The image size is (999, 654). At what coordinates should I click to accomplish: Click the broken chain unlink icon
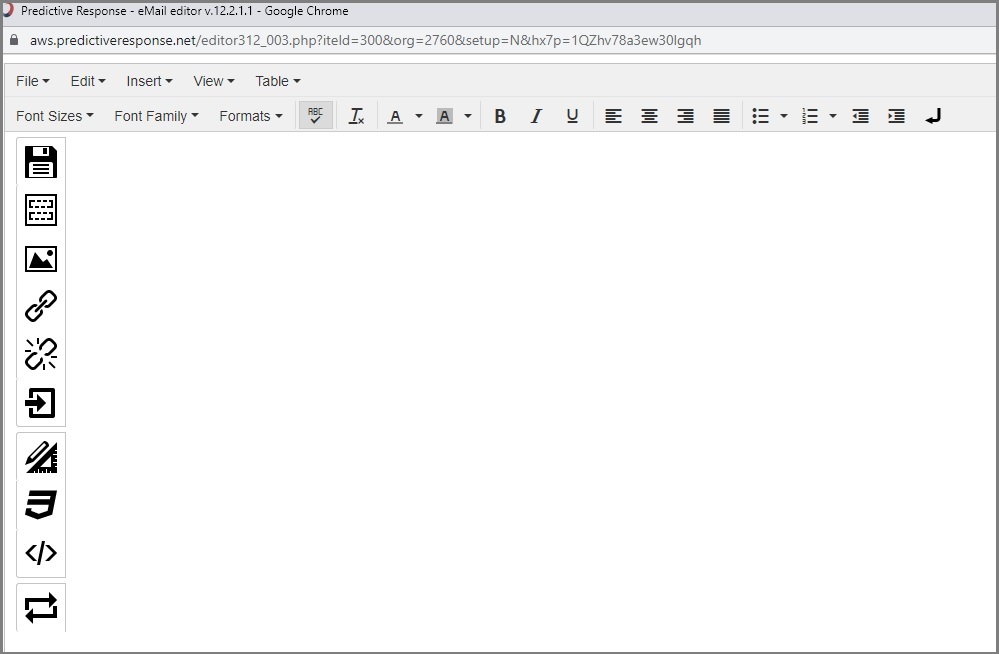(x=41, y=354)
